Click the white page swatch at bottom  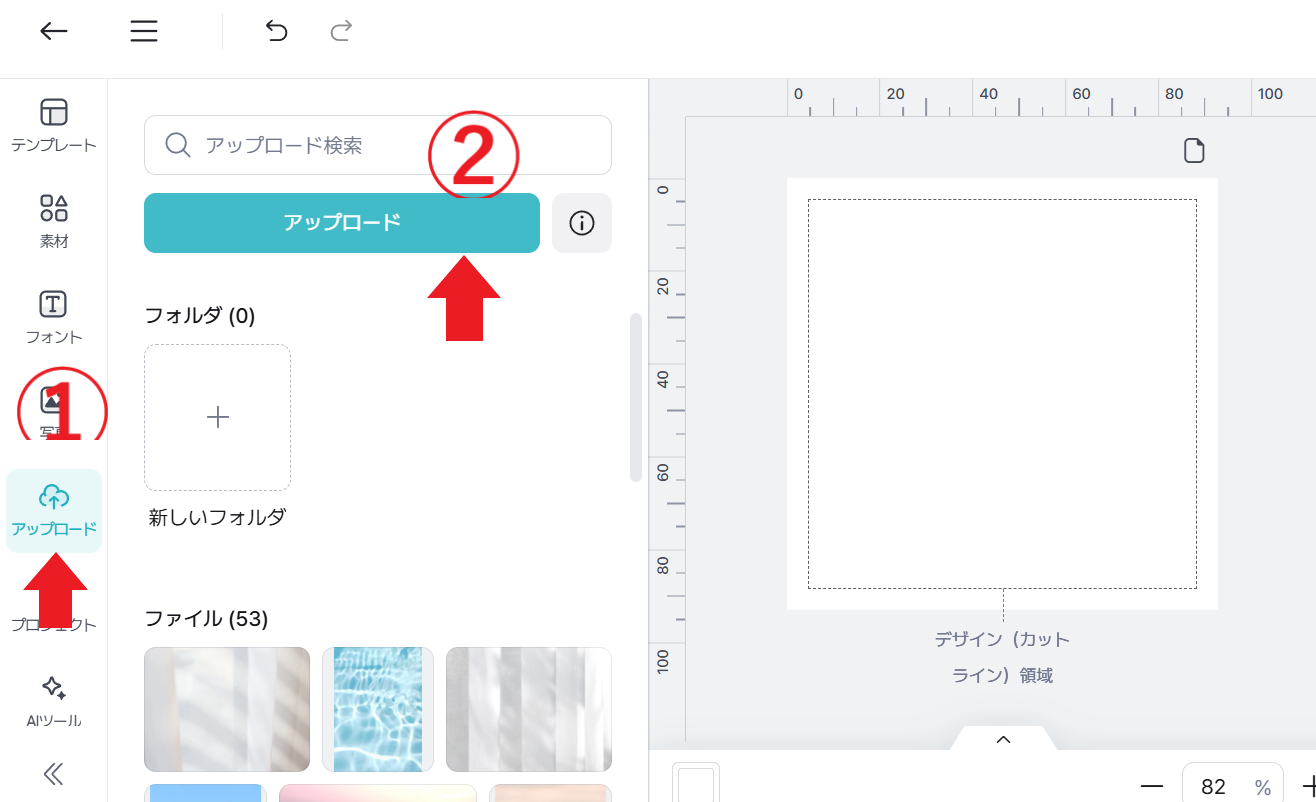(x=695, y=784)
